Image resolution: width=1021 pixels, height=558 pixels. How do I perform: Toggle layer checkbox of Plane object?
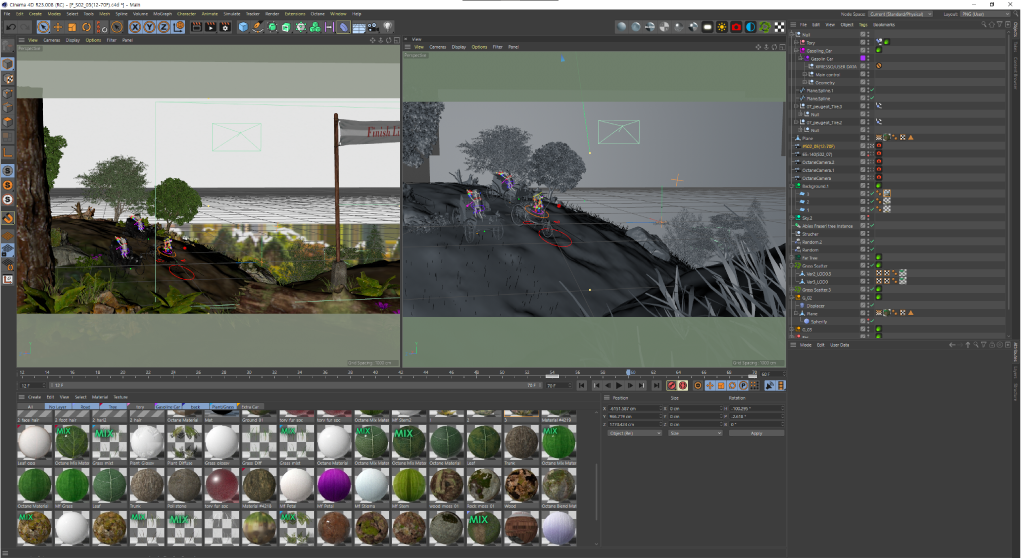pos(864,137)
